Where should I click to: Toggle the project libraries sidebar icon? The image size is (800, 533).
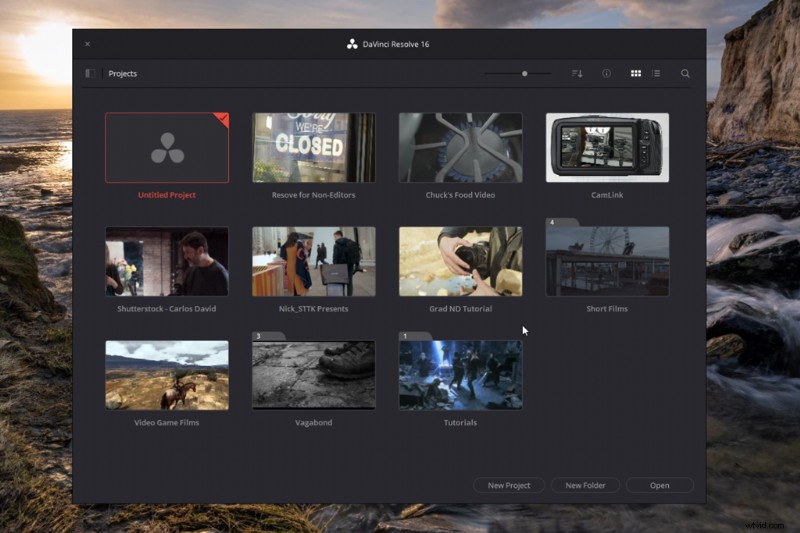[90, 73]
